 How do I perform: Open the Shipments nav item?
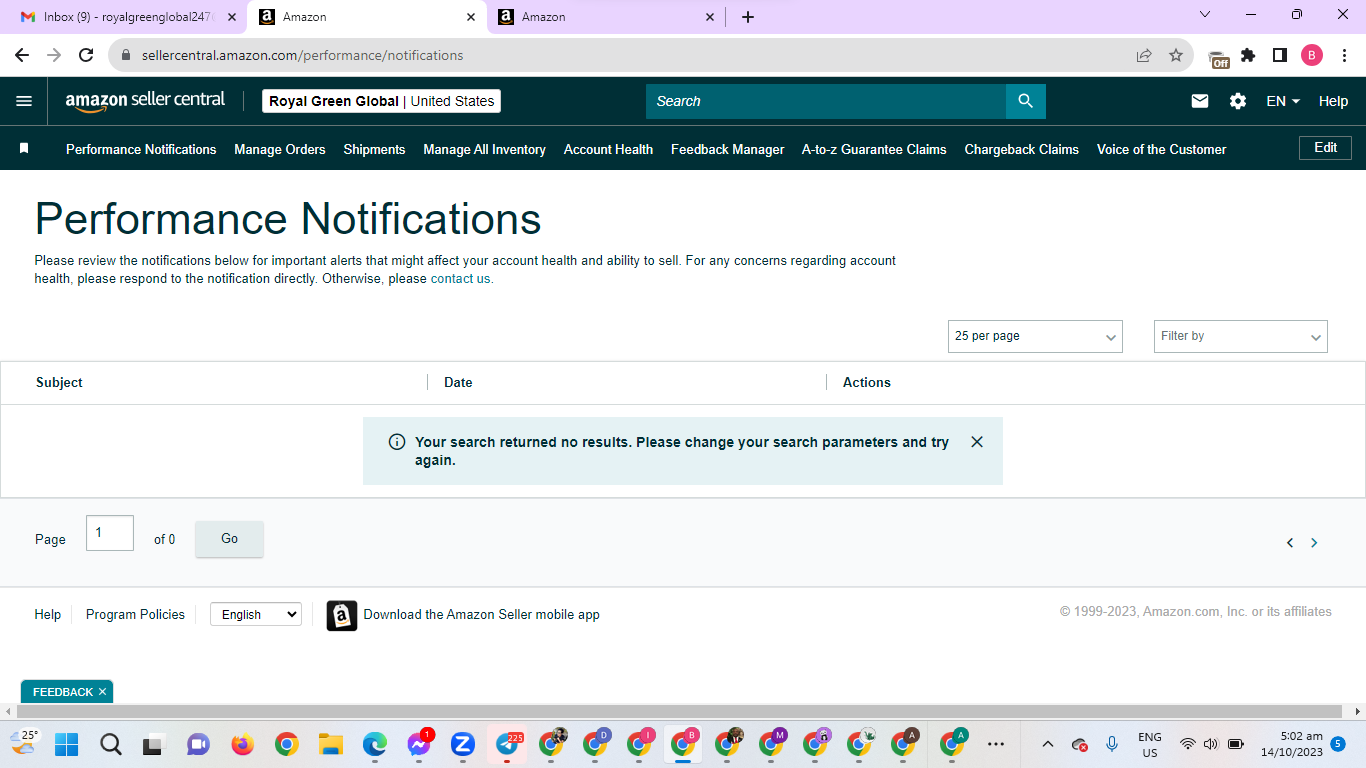374,149
